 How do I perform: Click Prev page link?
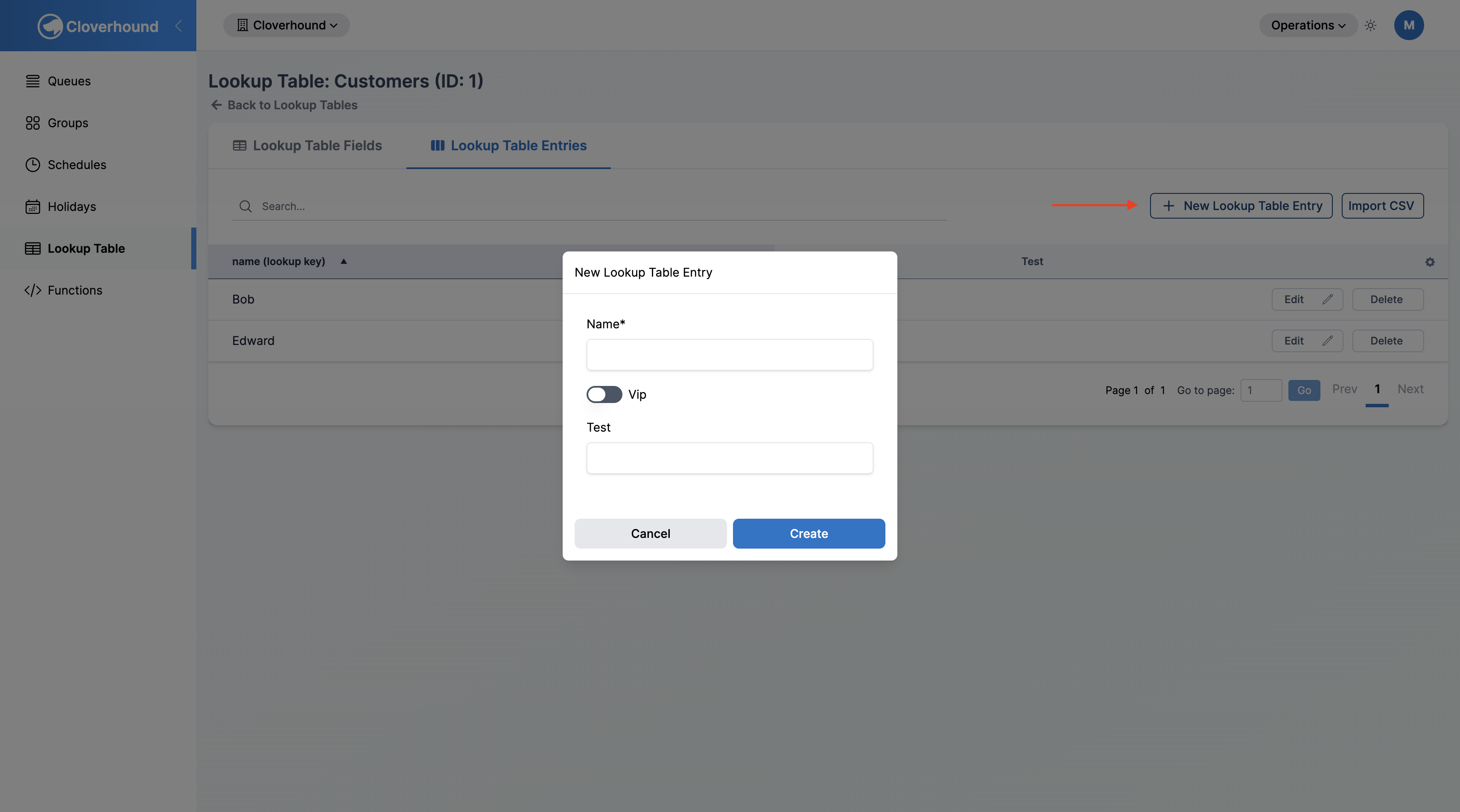click(1344, 389)
